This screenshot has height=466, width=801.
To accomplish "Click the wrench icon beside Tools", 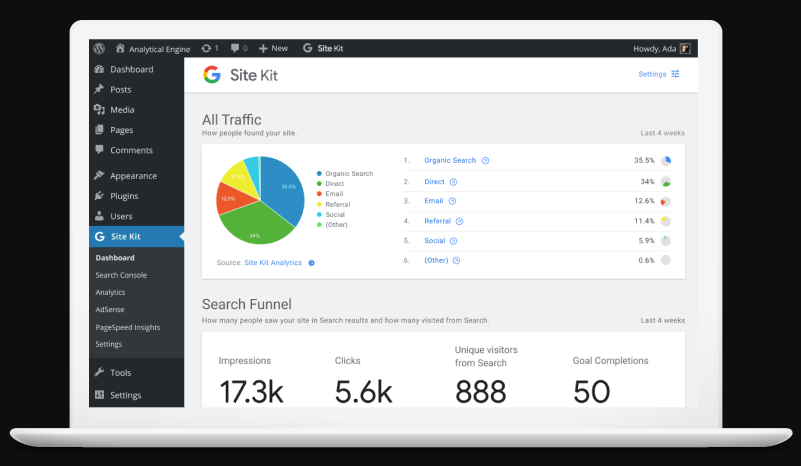I will point(99,372).
